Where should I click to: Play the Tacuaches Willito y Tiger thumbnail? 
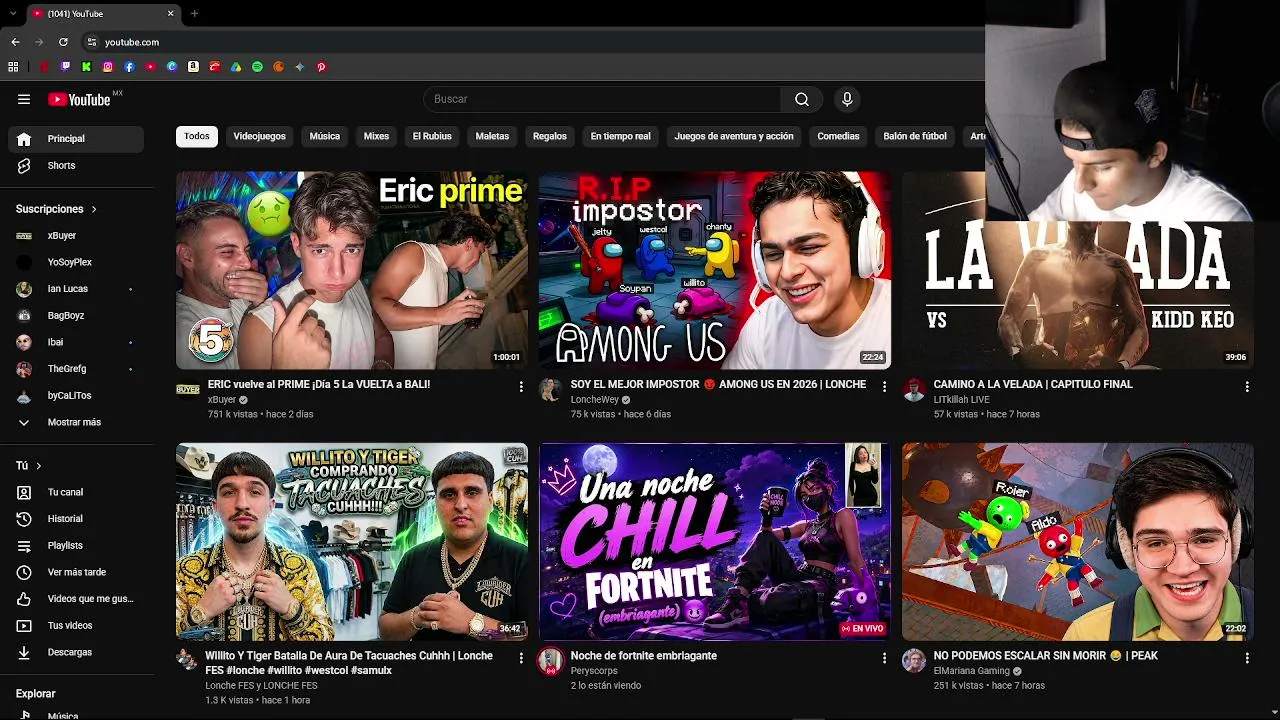(x=352, y=541)
